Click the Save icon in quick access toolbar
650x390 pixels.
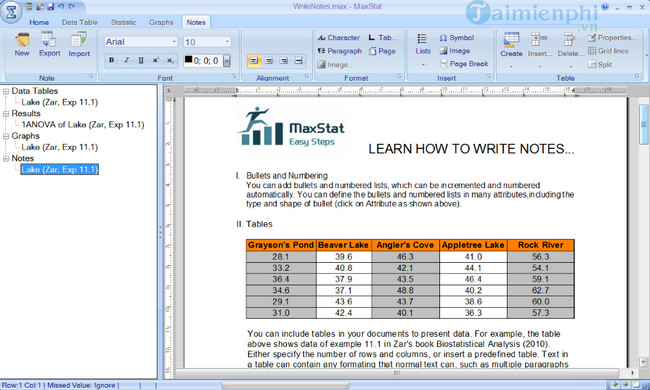tap(50, 6)
